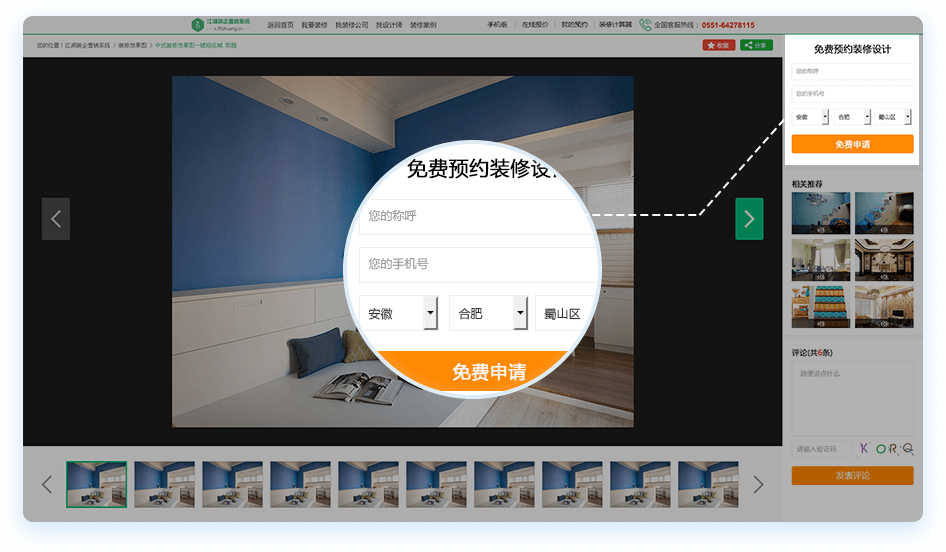Open 装修案例 in top menu

pyautogui.click(x=423, y=25)
